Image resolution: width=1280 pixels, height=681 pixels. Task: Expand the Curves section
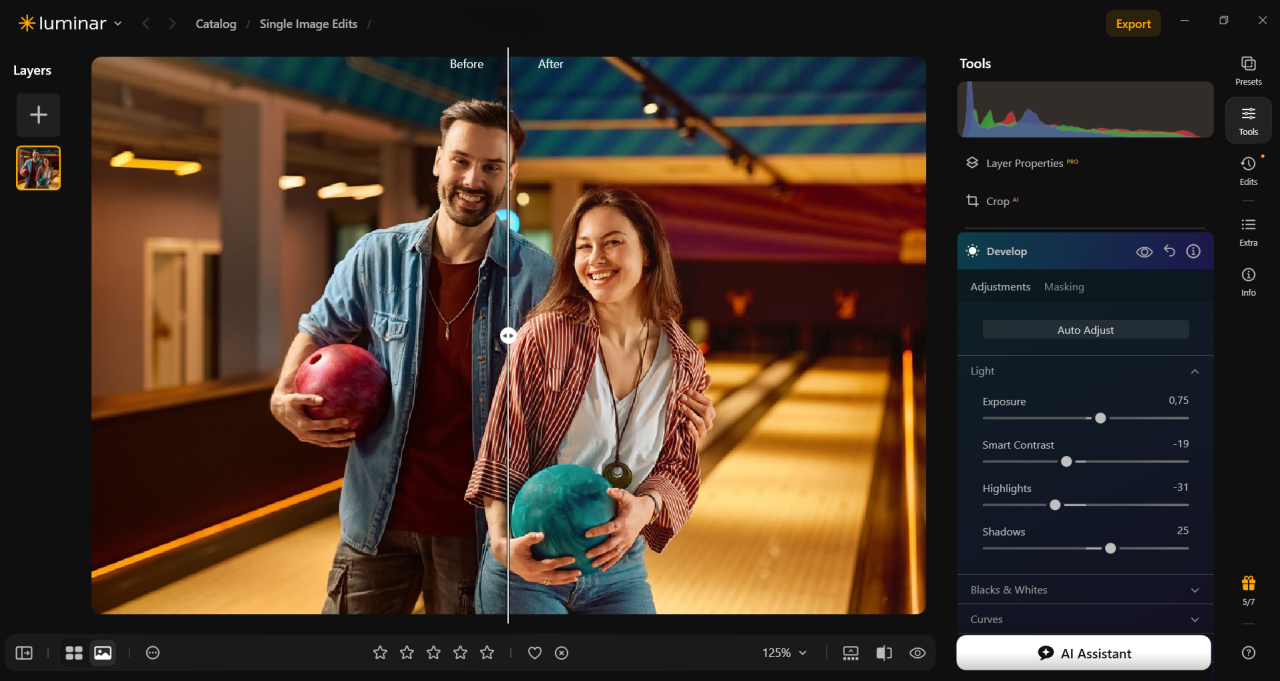1194,619
